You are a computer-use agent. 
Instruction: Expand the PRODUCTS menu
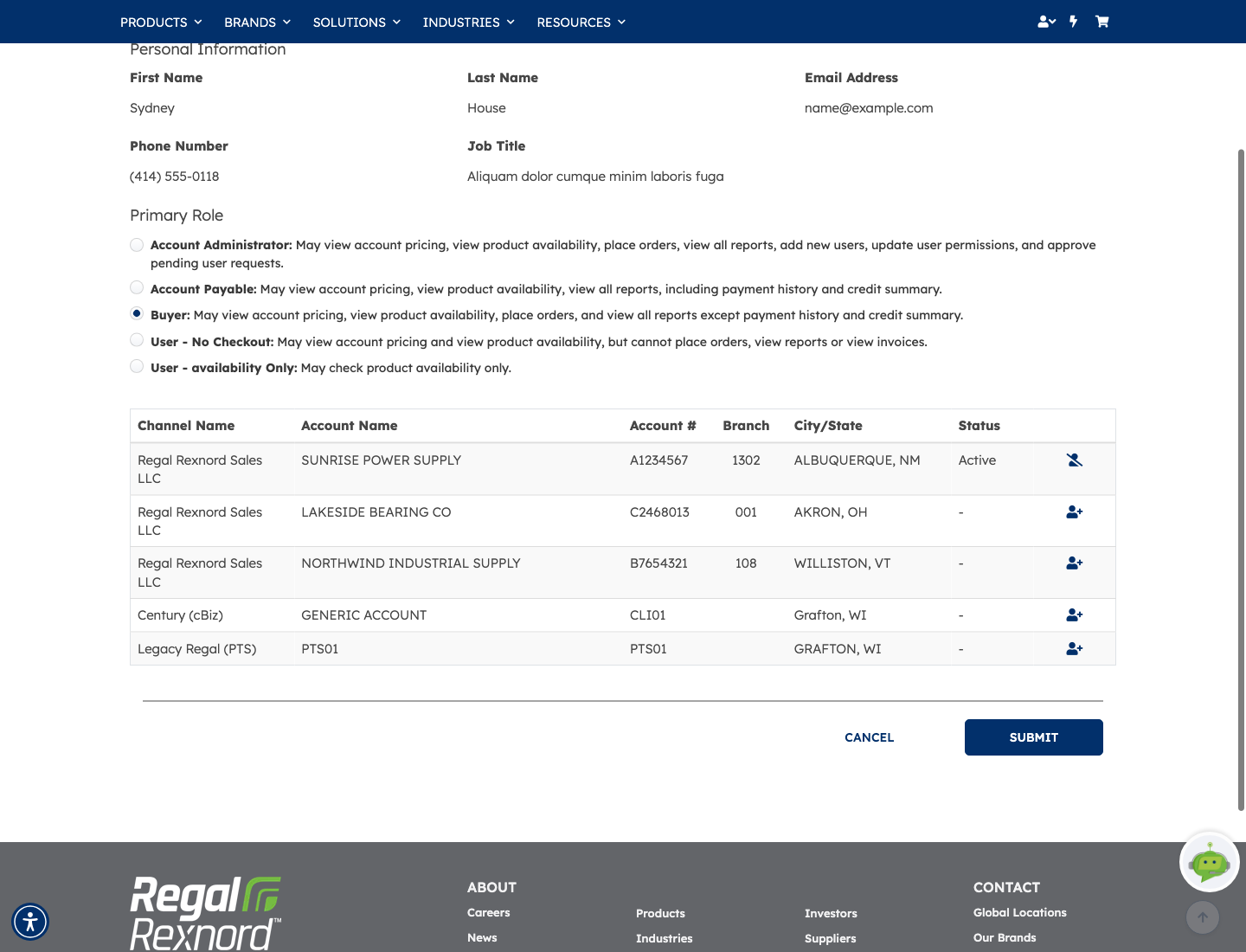click(161, 23)
